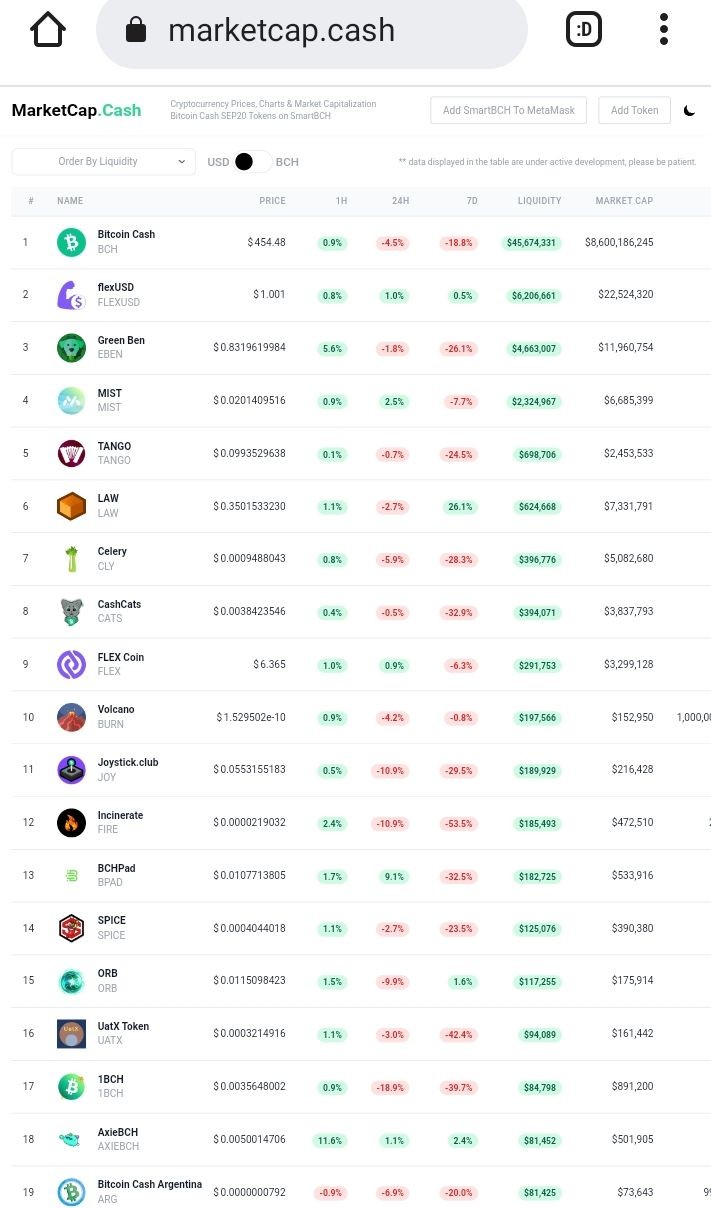711x1208 pixels.
Task: Click the LAW orange cube icon
Action: tap(71, 506)
